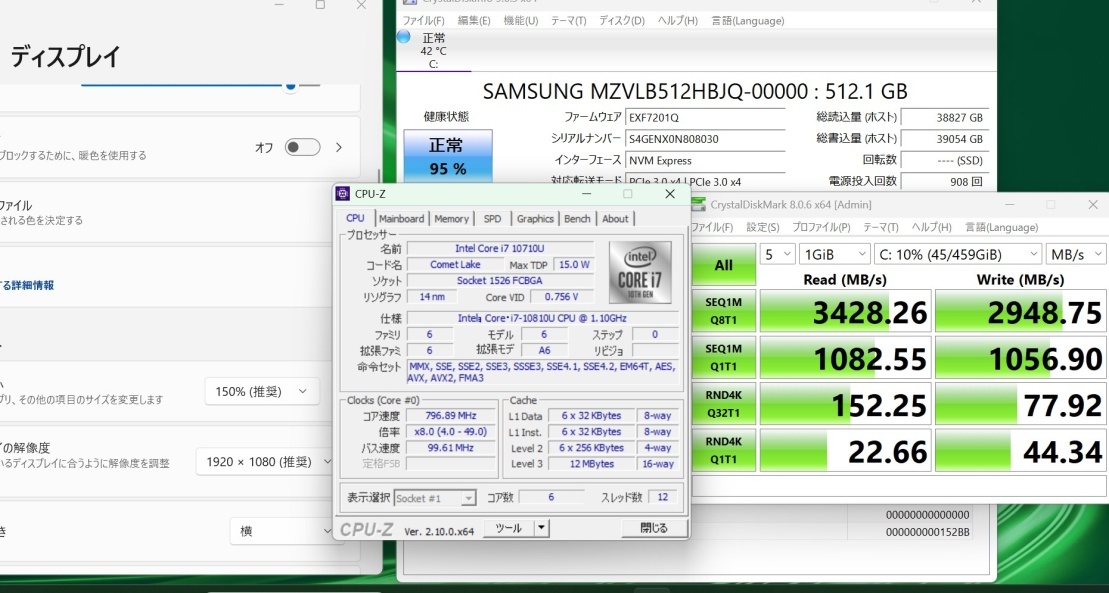
Task: Click the CPU-Z app icon in title bar
Action: [343, 194]
